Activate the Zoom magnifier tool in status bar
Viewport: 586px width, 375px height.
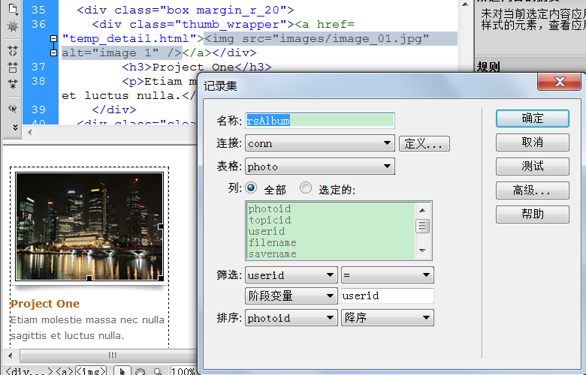[158, 371]
